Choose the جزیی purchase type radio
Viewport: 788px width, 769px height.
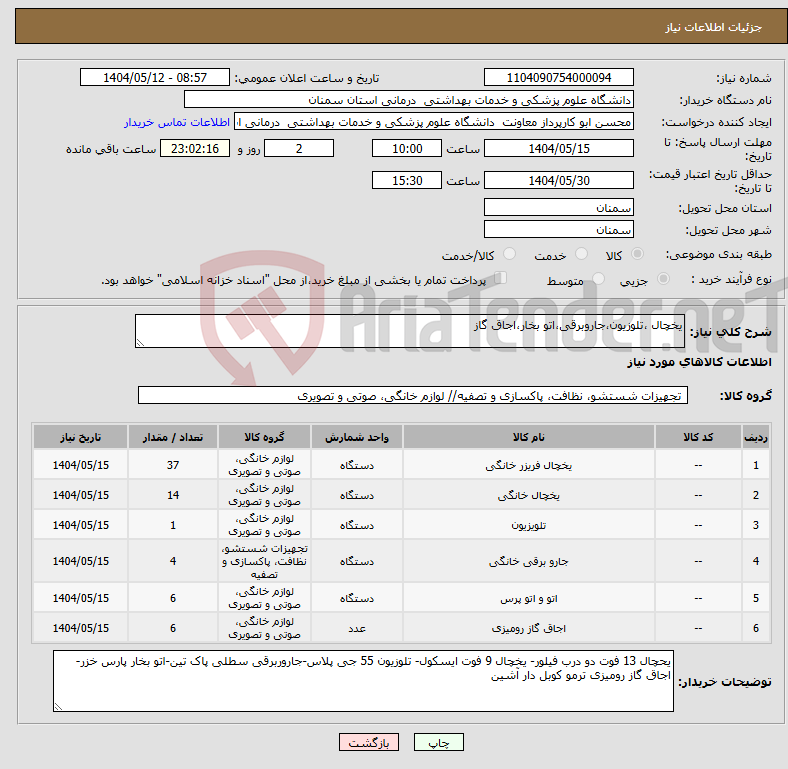(x=663, y=279)
